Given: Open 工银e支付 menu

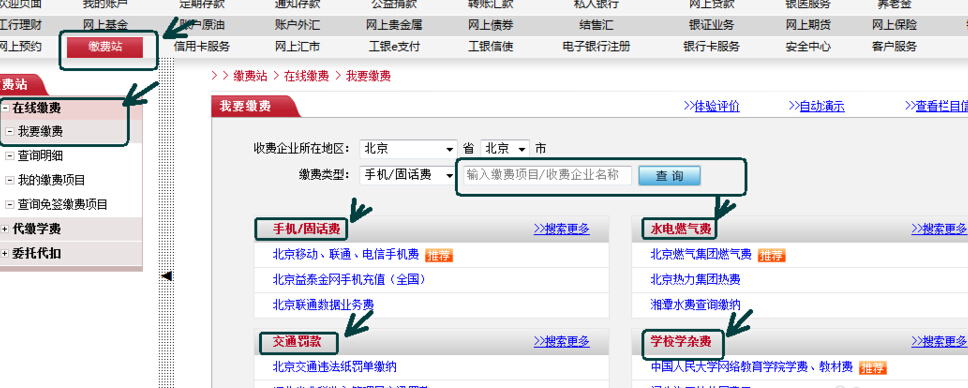Looking at the screenshot, I should (x=394, y=46).
